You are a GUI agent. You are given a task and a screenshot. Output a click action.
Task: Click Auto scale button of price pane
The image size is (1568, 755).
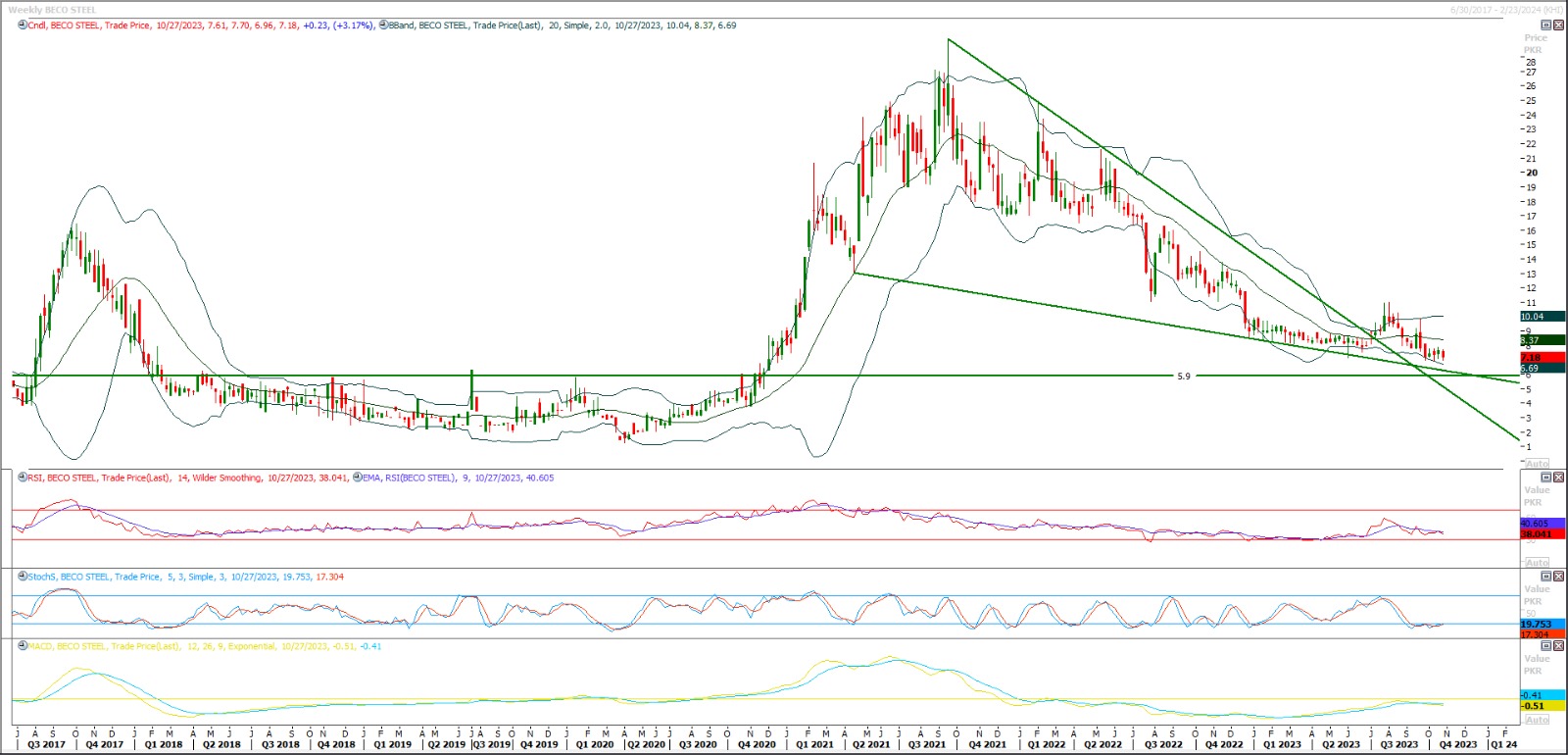(1538, 464)
